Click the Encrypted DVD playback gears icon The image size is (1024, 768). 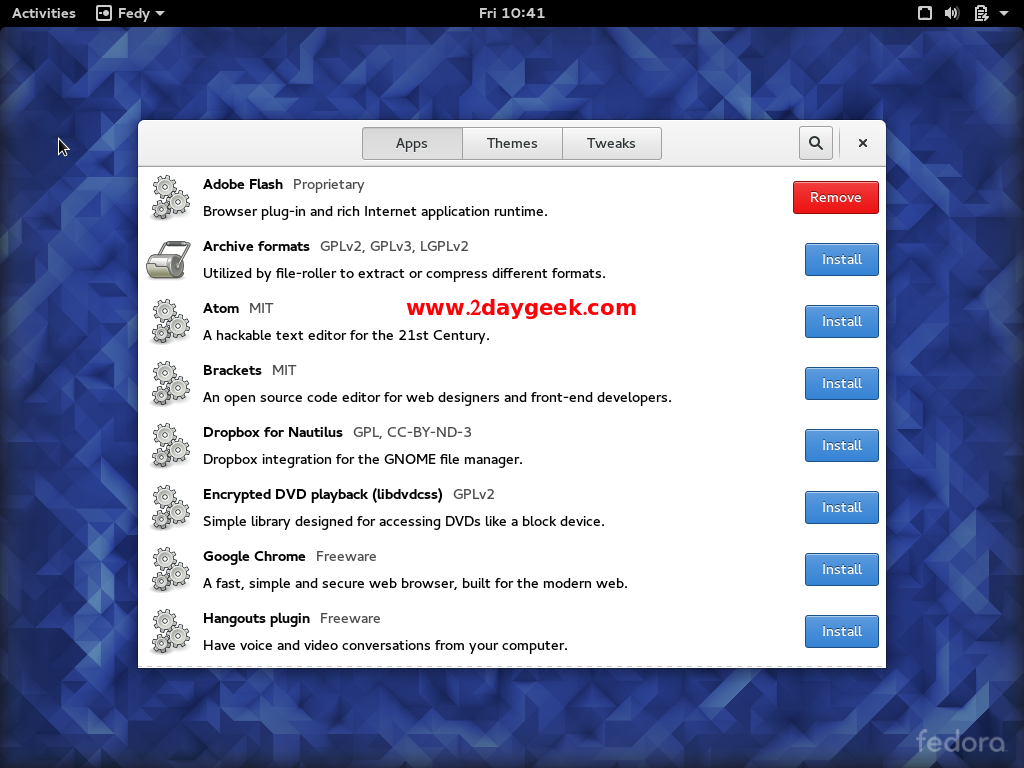[x=170, y=507]
